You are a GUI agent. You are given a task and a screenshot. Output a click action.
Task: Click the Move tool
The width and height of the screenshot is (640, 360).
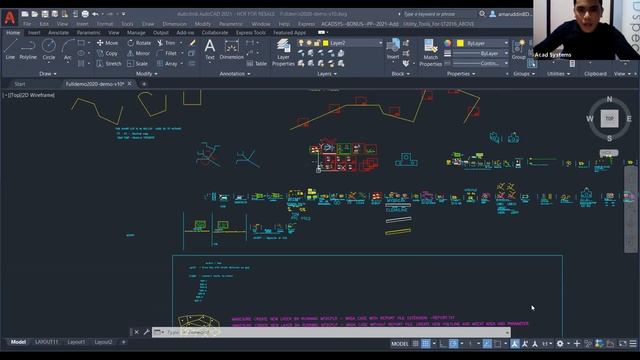point(107,43)
